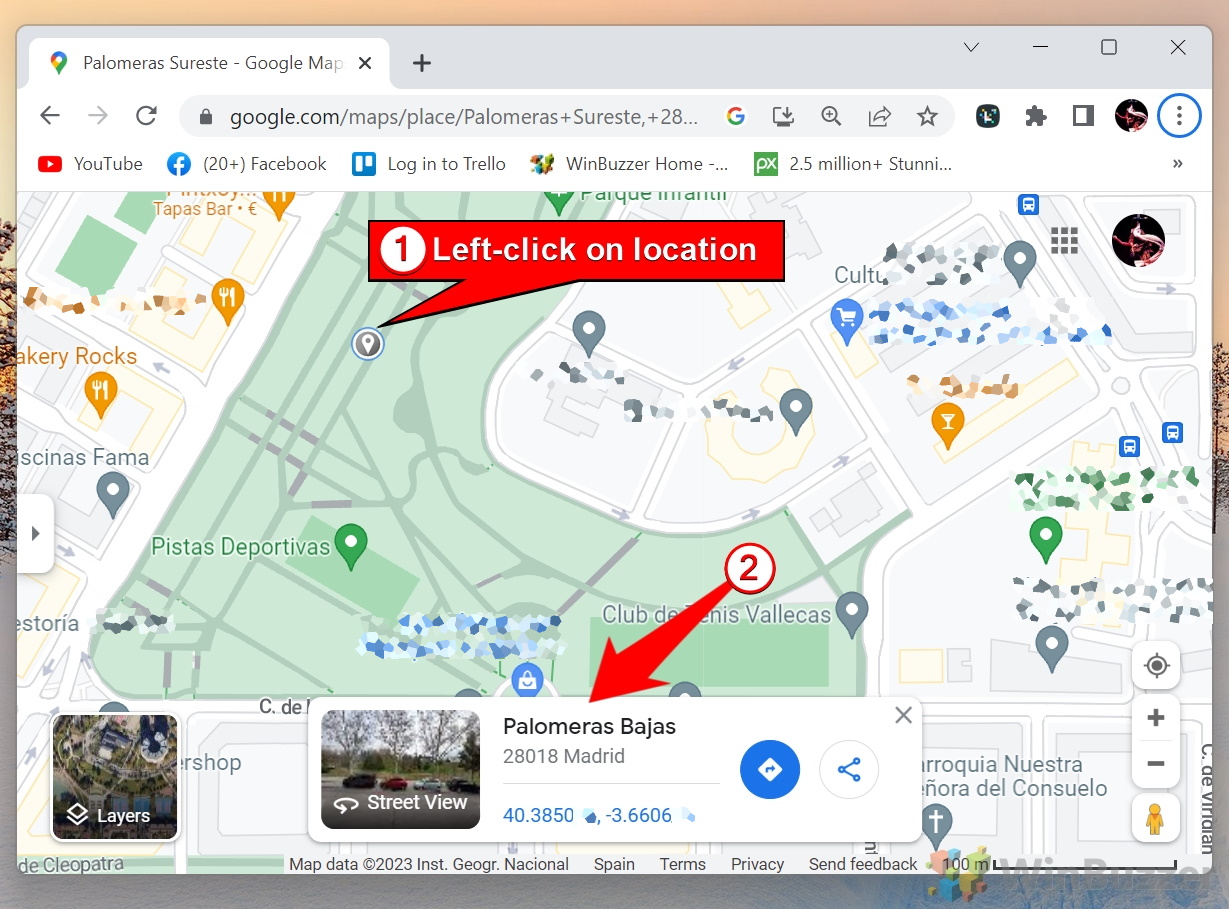This screenshot has width=1229, height=909.
Task: Click the browser forward arrow
Action: pyautogui.click(x=98, y=116)
